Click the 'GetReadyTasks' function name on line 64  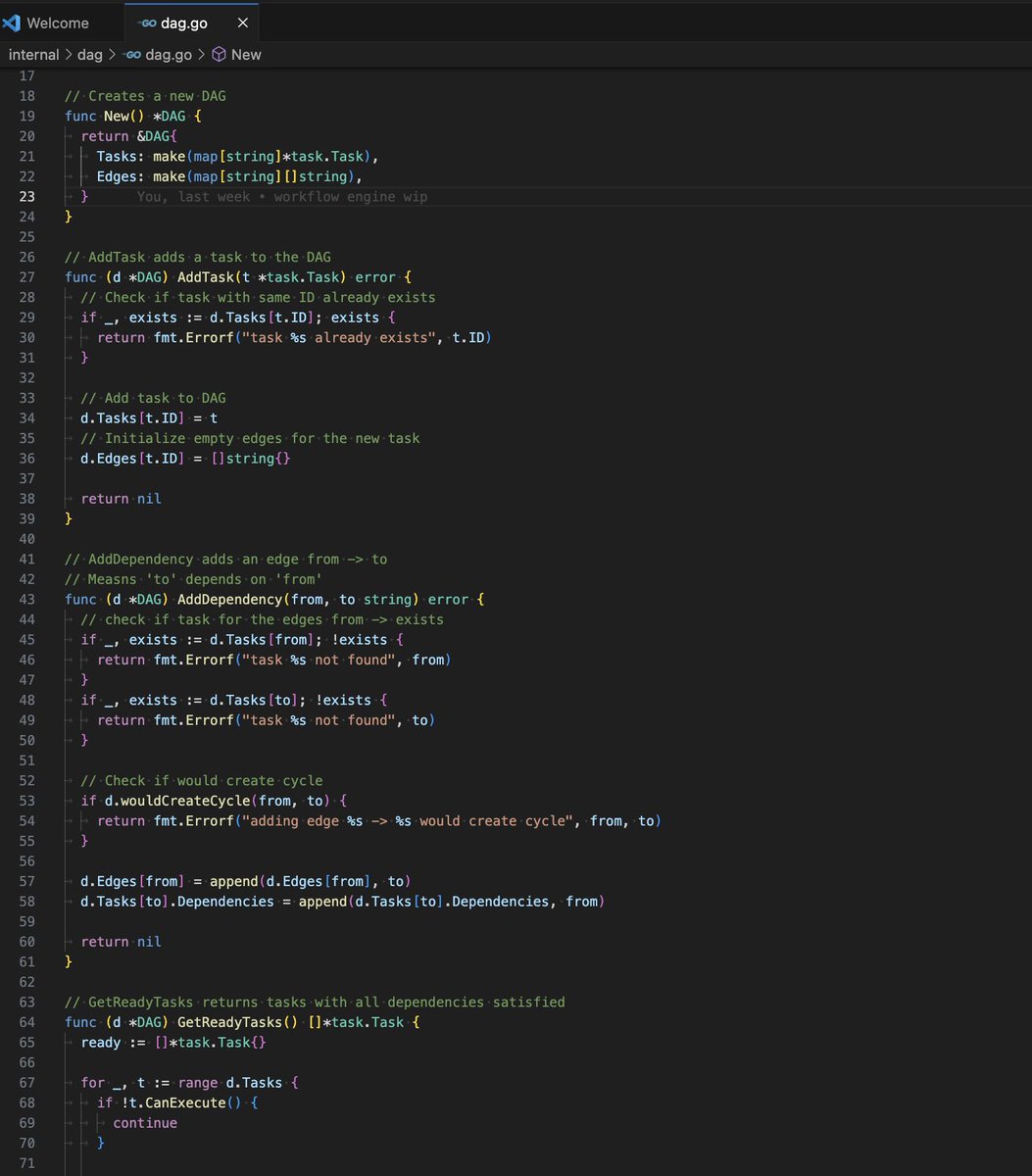click(x=229, y=1021)
